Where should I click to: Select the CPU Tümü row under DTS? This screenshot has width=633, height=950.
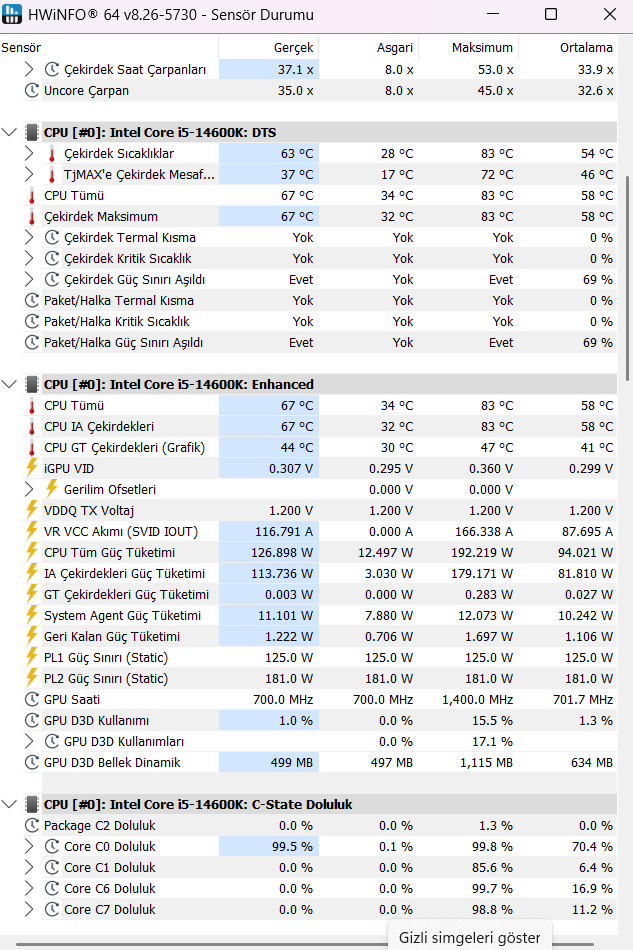click(x=320, y=196)
